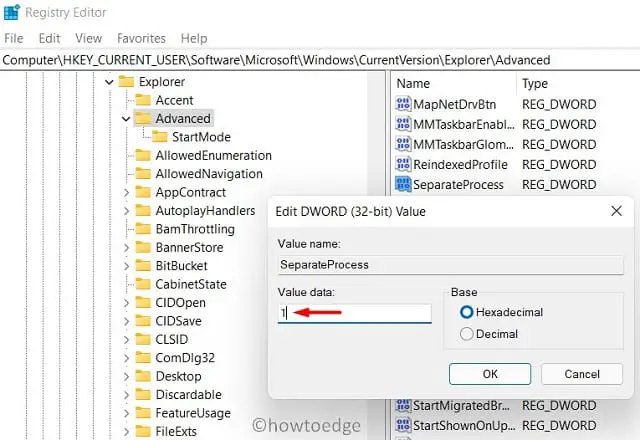The width and height of the screenshot is (640, 440).
Task: Select the FeatureUsage folder icon
Action: point(143,413)
